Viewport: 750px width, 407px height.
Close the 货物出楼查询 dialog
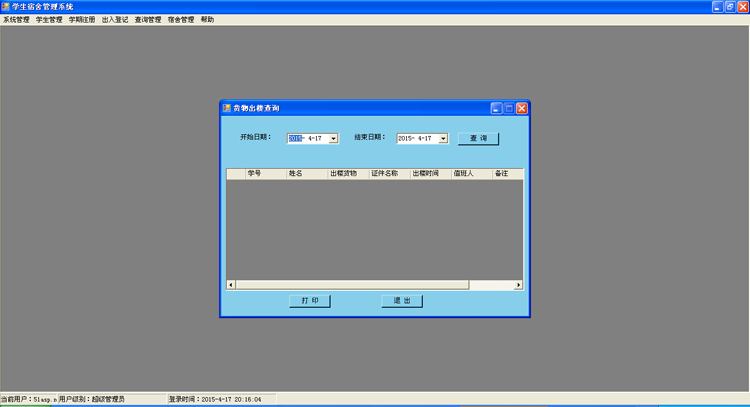pyautogui.click(x=521, y=107)
